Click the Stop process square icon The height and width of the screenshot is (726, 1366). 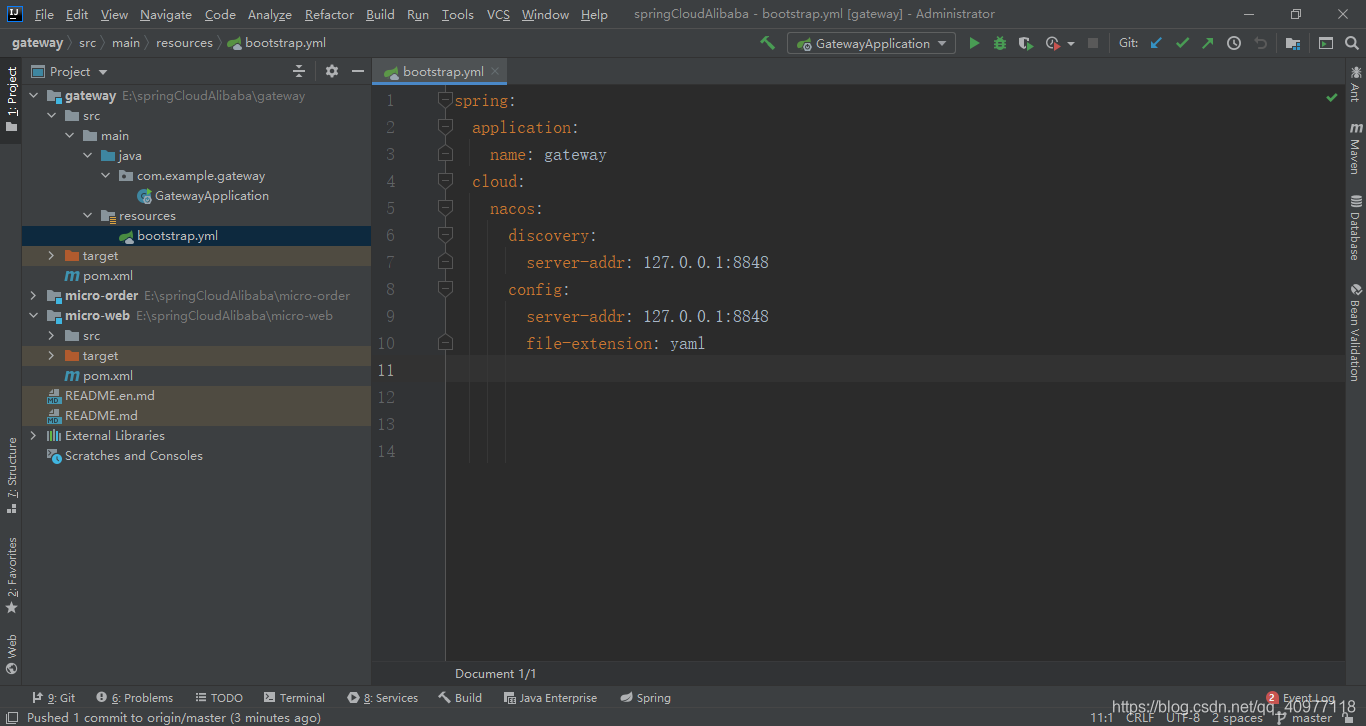point(1093,43)
